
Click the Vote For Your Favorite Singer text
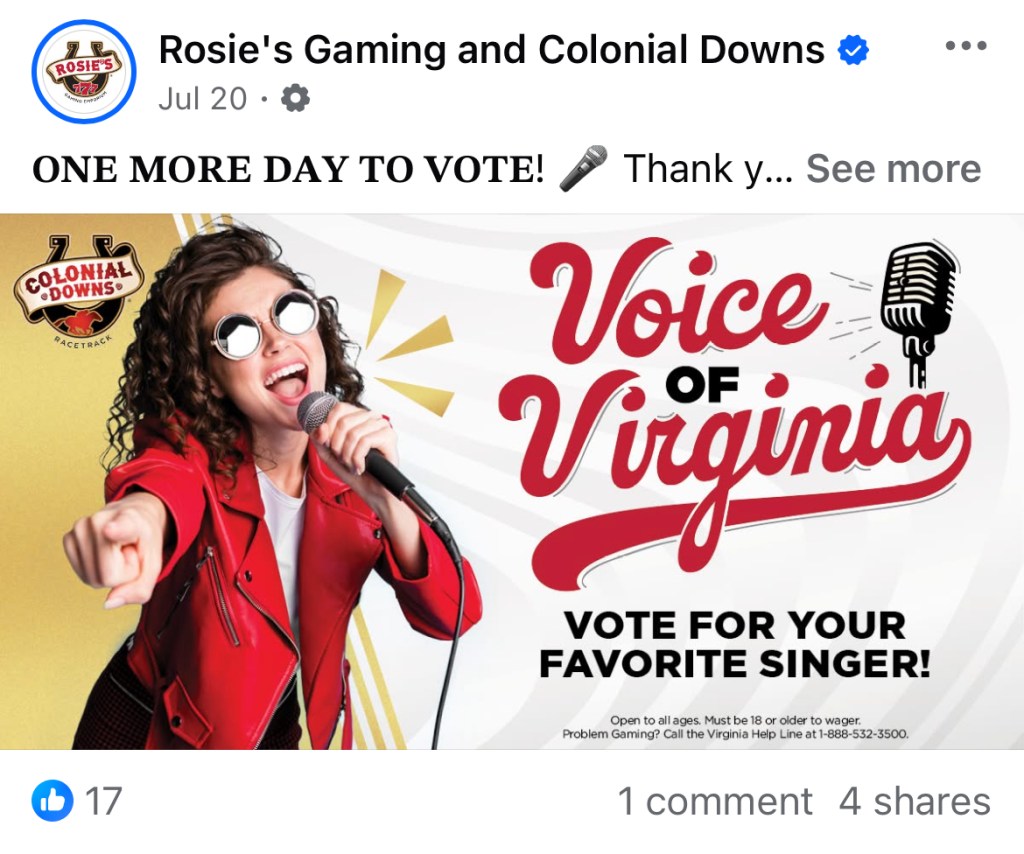(735, 645)
